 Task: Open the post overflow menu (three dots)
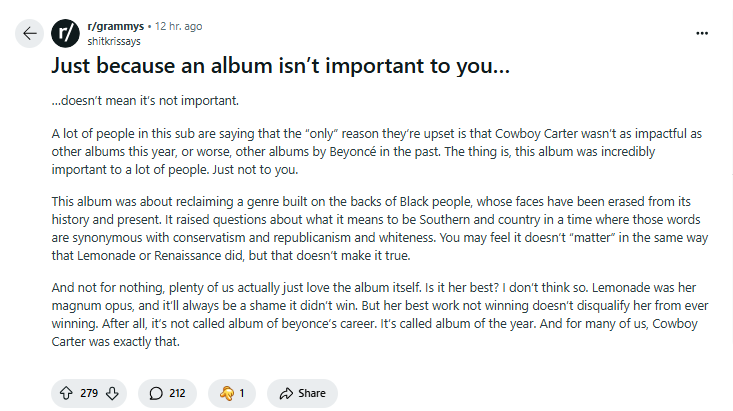click(x=702, y=33)
